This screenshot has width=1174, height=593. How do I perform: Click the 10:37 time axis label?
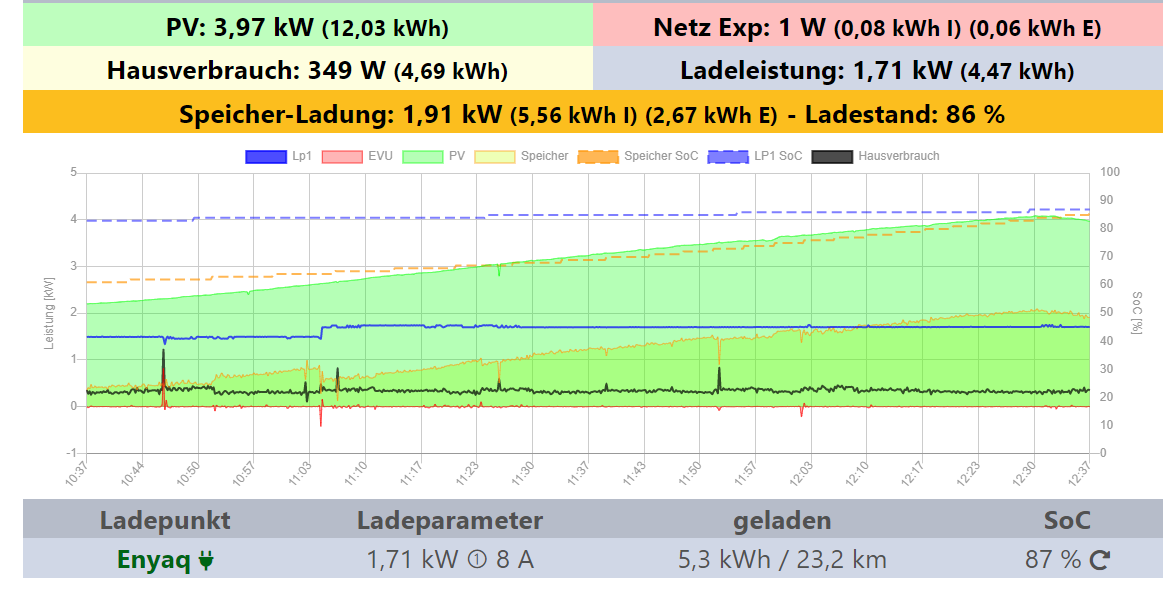point(76,474)
